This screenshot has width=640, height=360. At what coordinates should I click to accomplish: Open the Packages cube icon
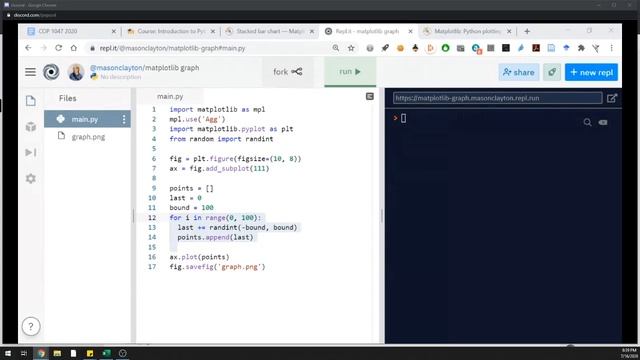point(31,127)
